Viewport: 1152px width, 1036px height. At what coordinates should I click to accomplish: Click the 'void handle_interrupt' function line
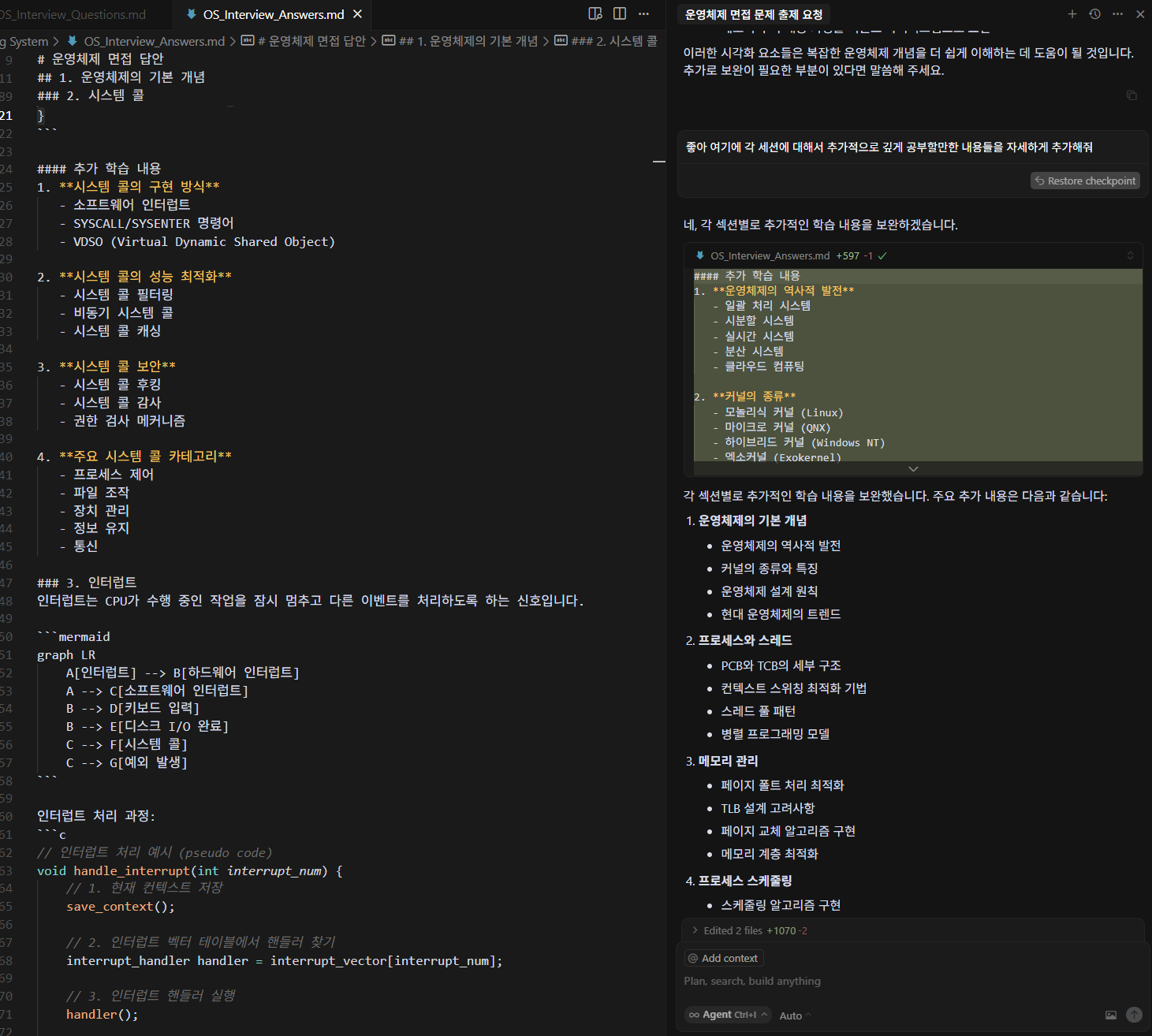(189, 871)
